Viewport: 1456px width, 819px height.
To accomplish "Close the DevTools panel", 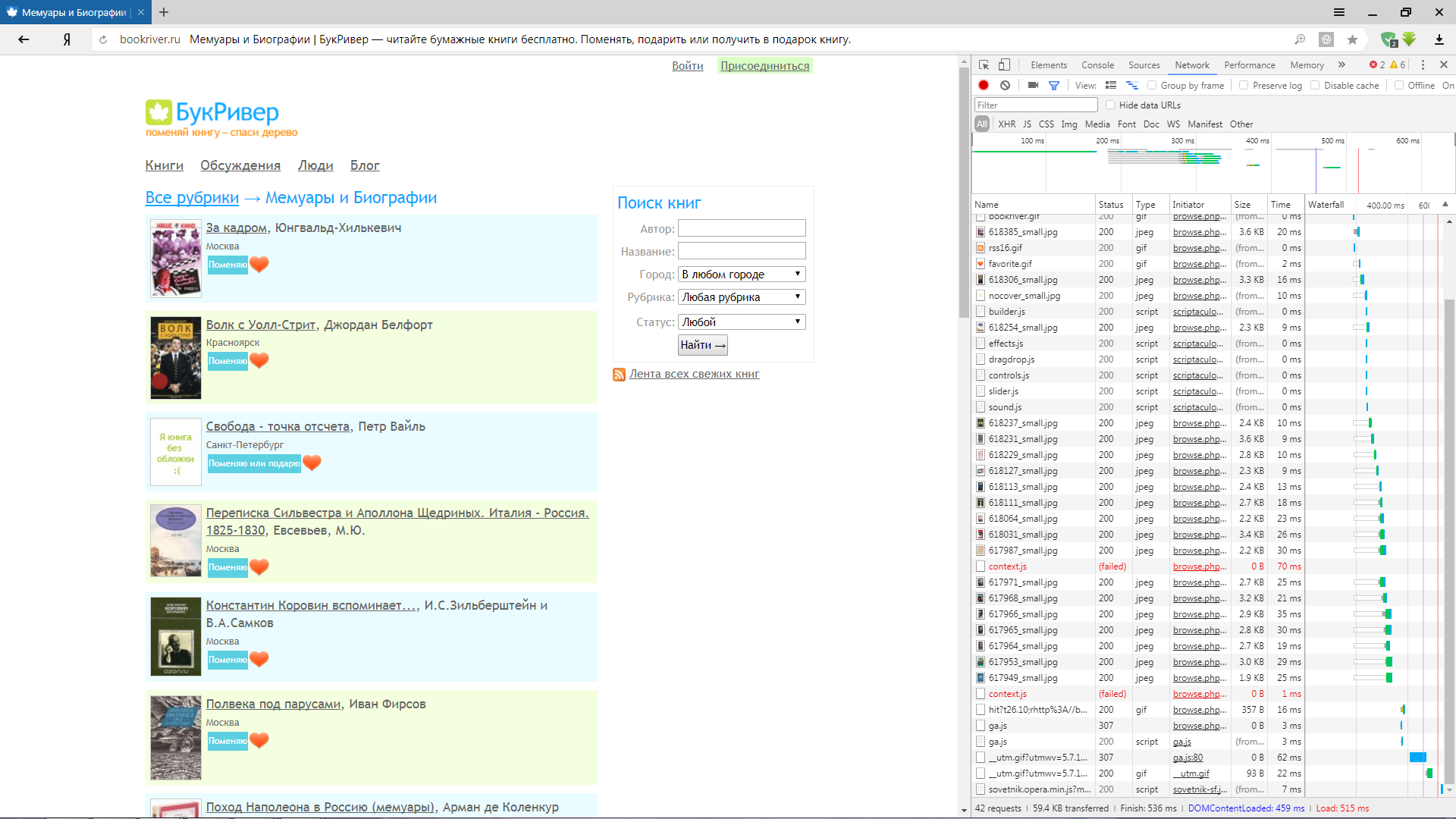I will (1444, 65).
